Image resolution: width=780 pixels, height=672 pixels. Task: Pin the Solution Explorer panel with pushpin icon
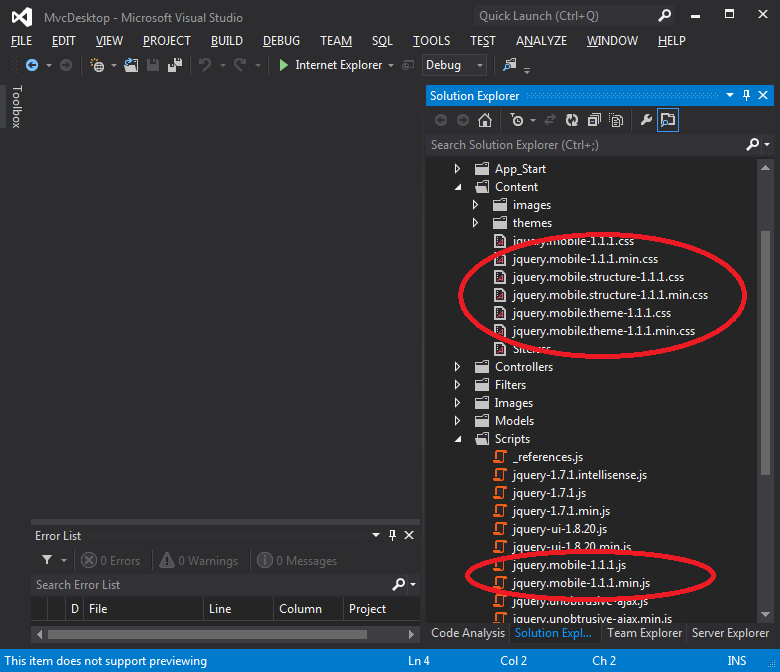tap(746, 95)
